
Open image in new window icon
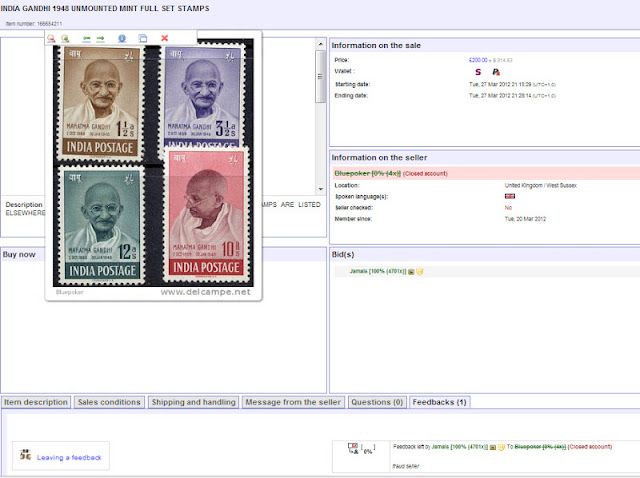[x=142, y=38]
